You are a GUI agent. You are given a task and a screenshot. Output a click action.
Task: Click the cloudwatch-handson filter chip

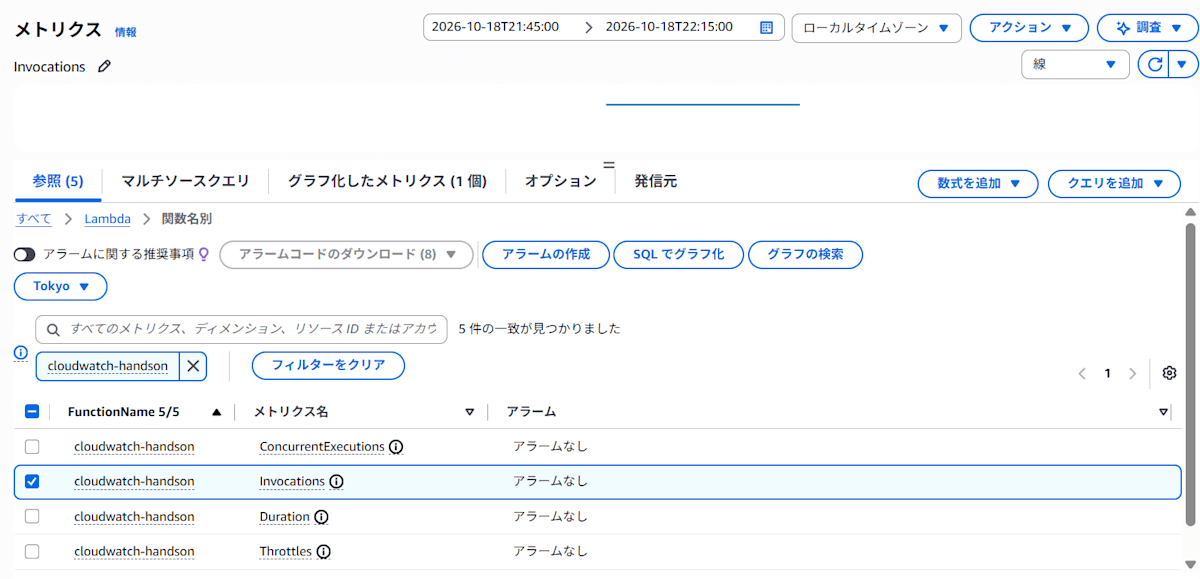[108, 366]
